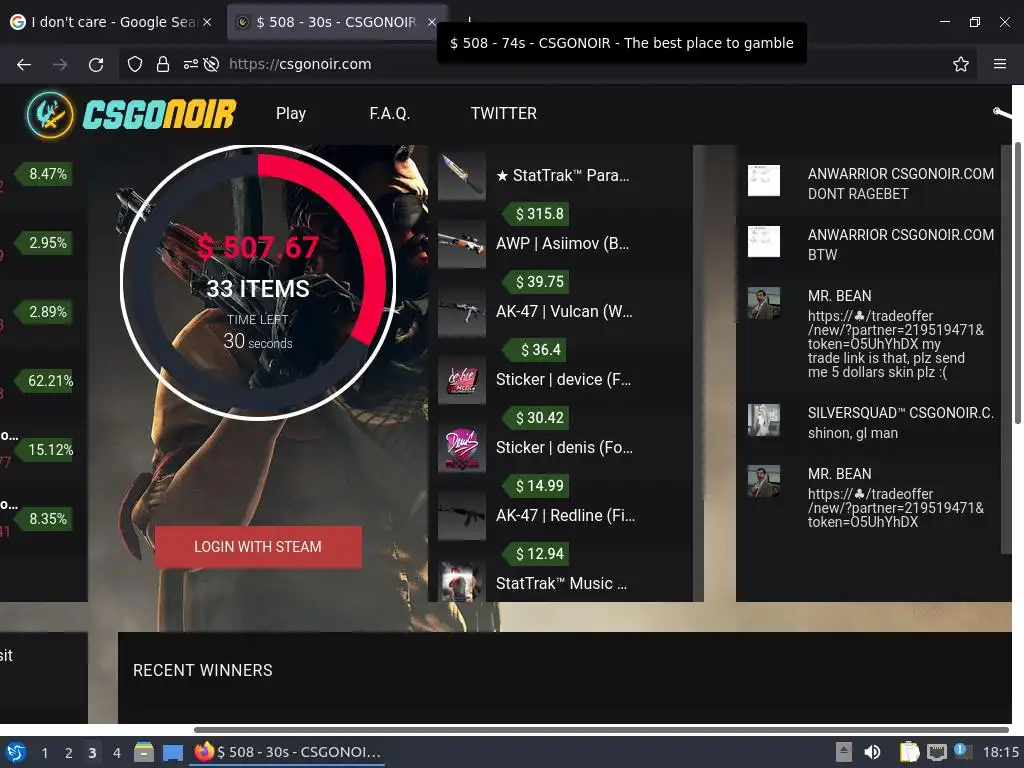Switch to the 'I don't care - Google Search' tab
This screenshot has width=1024, height=768.
[111, 22]
